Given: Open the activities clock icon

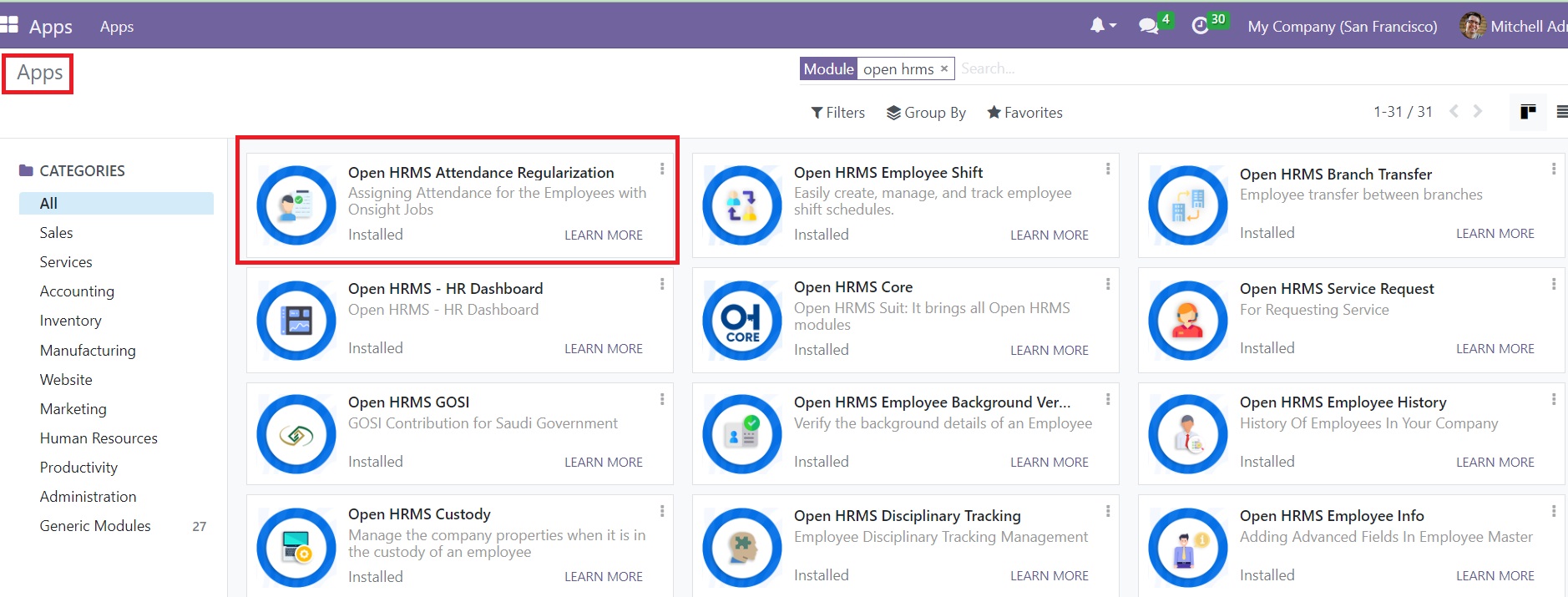Looking at the screenshot, I should tap(1200, 26).
